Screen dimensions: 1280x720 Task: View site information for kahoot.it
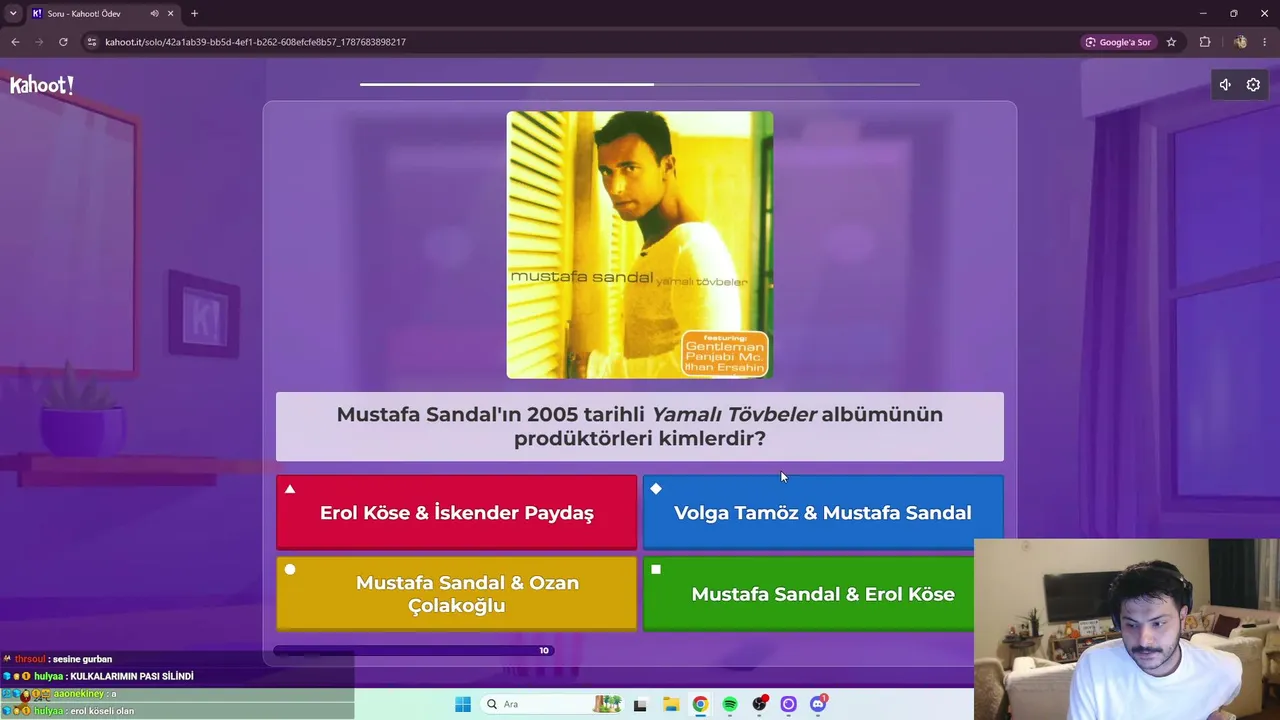click(x=92, y=42)
